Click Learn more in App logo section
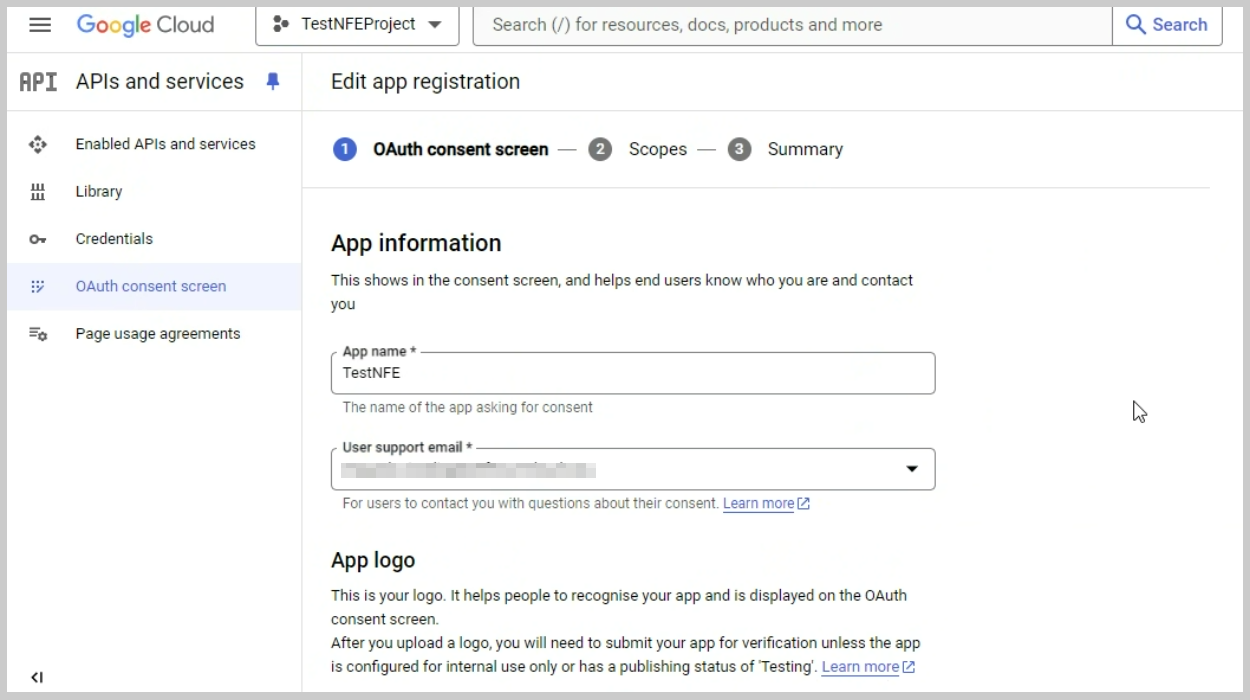This screenshot has height=700, width=1250. (x=868, y=667)
